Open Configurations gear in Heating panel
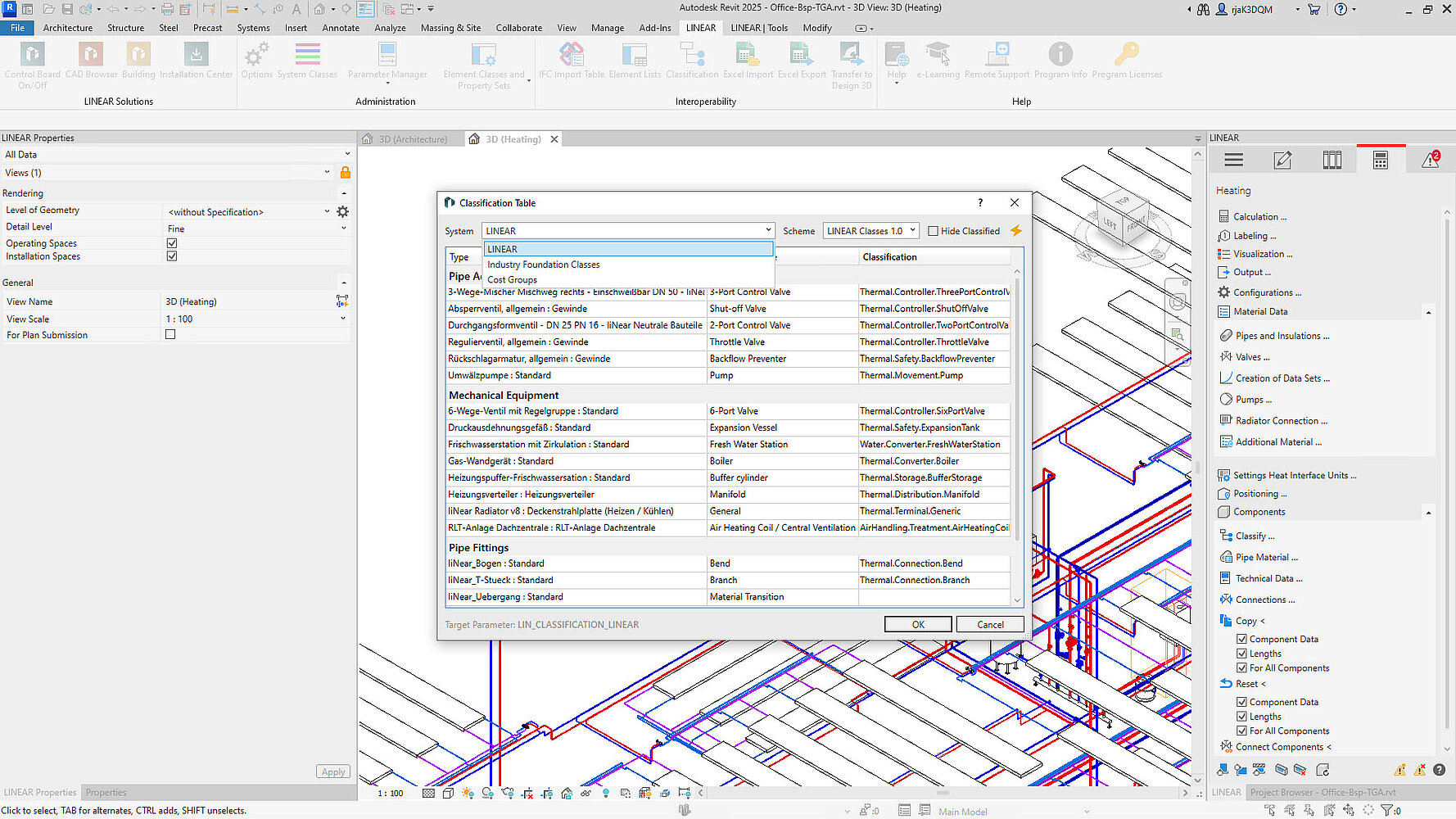 (1223, 292)
